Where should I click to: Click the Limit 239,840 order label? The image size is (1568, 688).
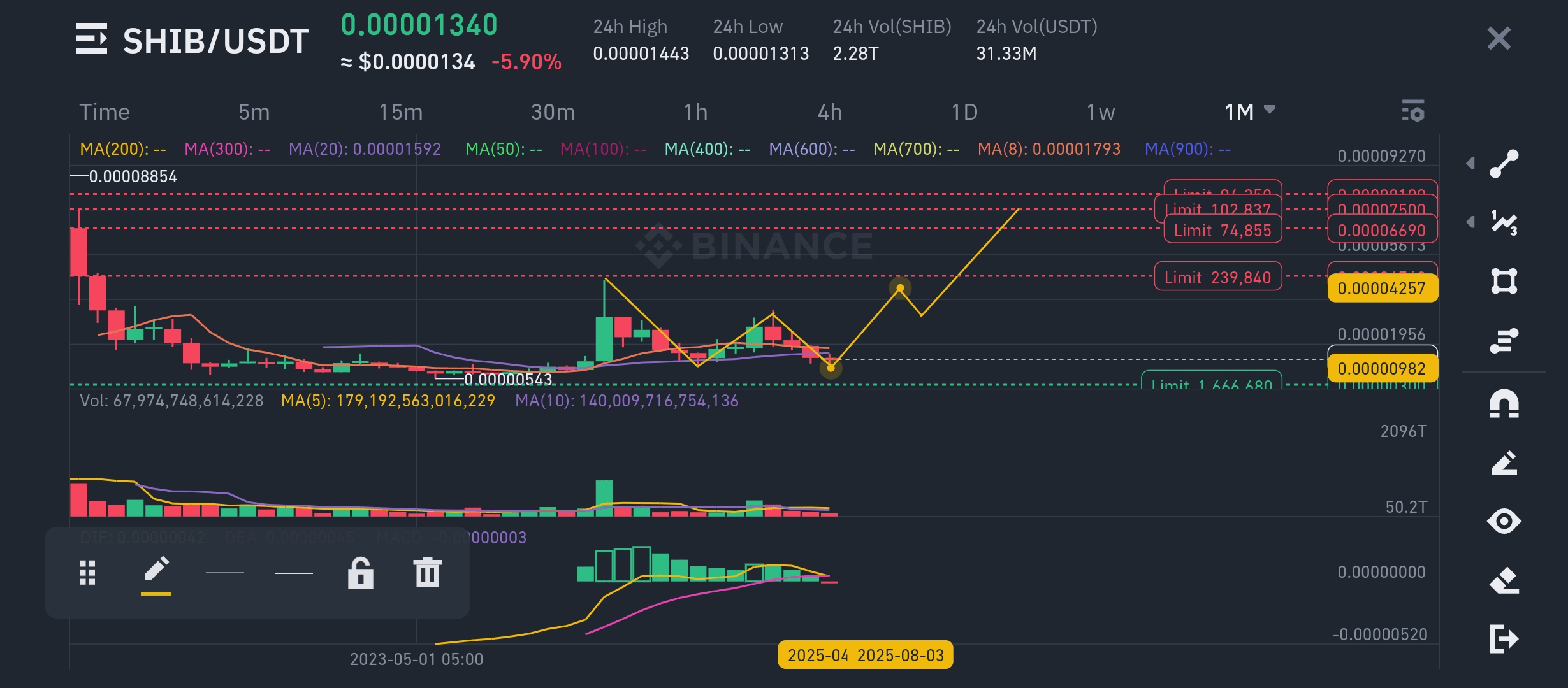click(x=1217, y=277)
